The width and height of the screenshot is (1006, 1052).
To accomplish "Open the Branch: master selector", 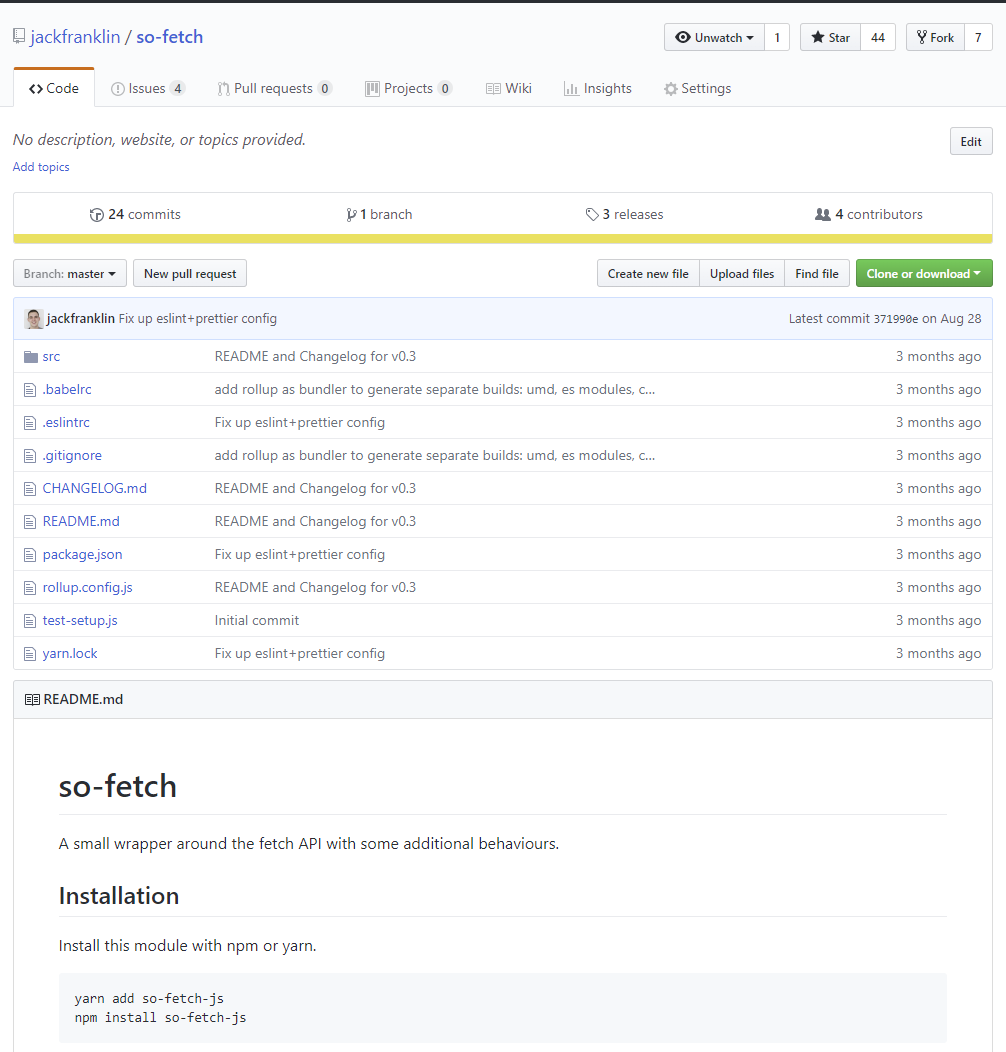I will point(70,274).
